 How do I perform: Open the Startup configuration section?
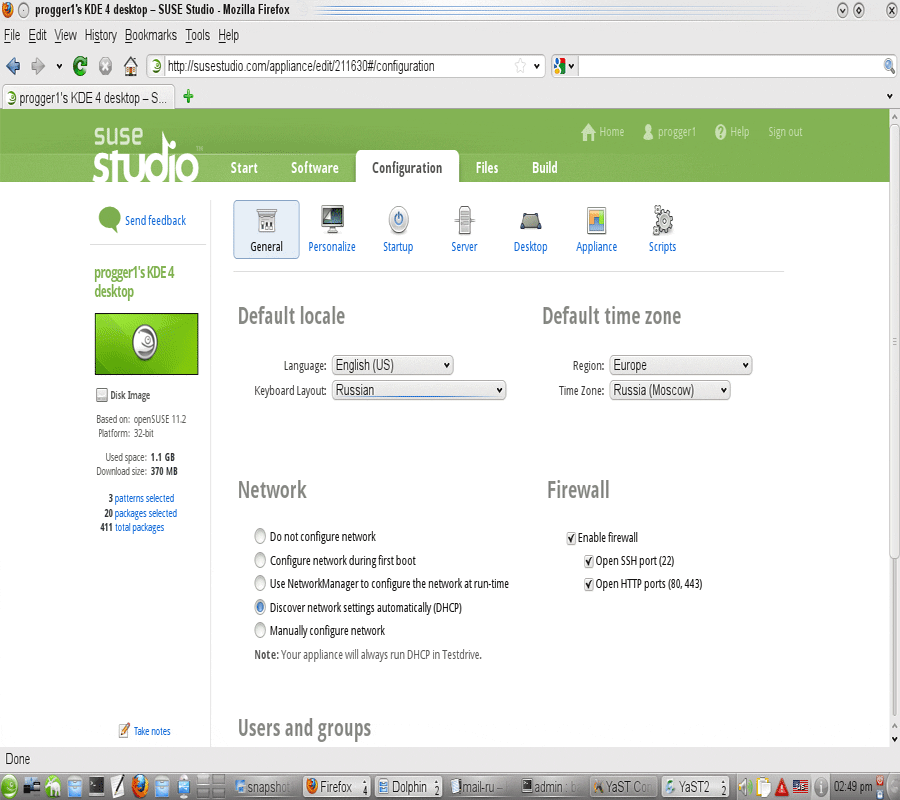coord(398,230)
